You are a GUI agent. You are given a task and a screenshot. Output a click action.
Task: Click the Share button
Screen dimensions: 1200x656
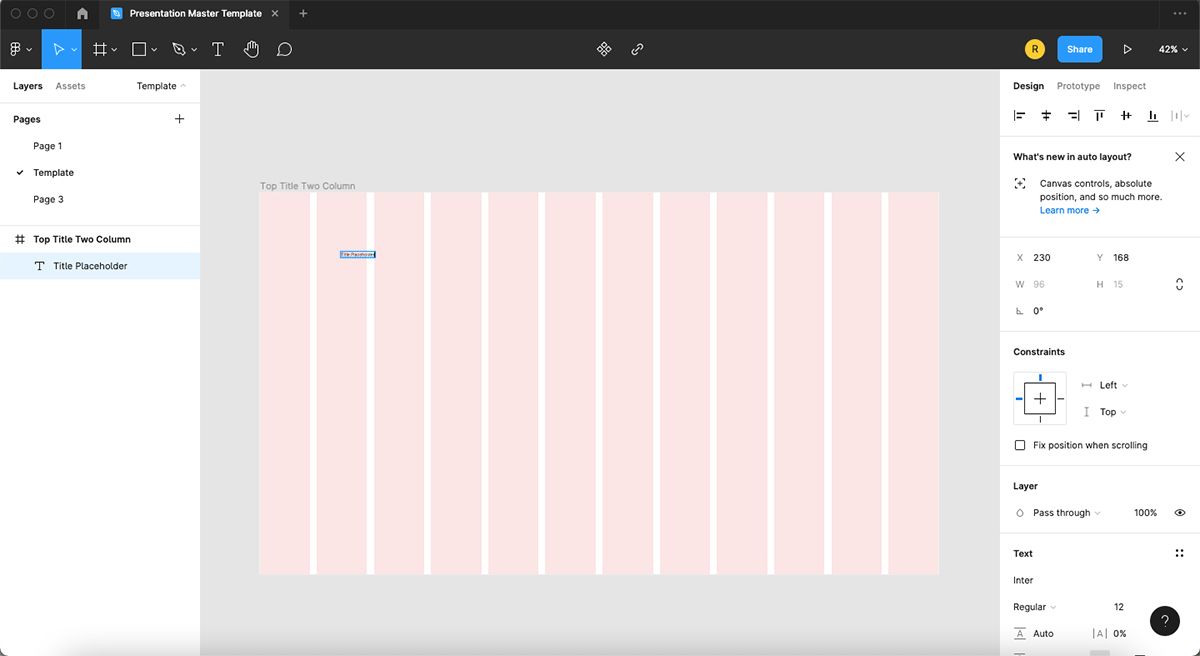[1079, 48]
